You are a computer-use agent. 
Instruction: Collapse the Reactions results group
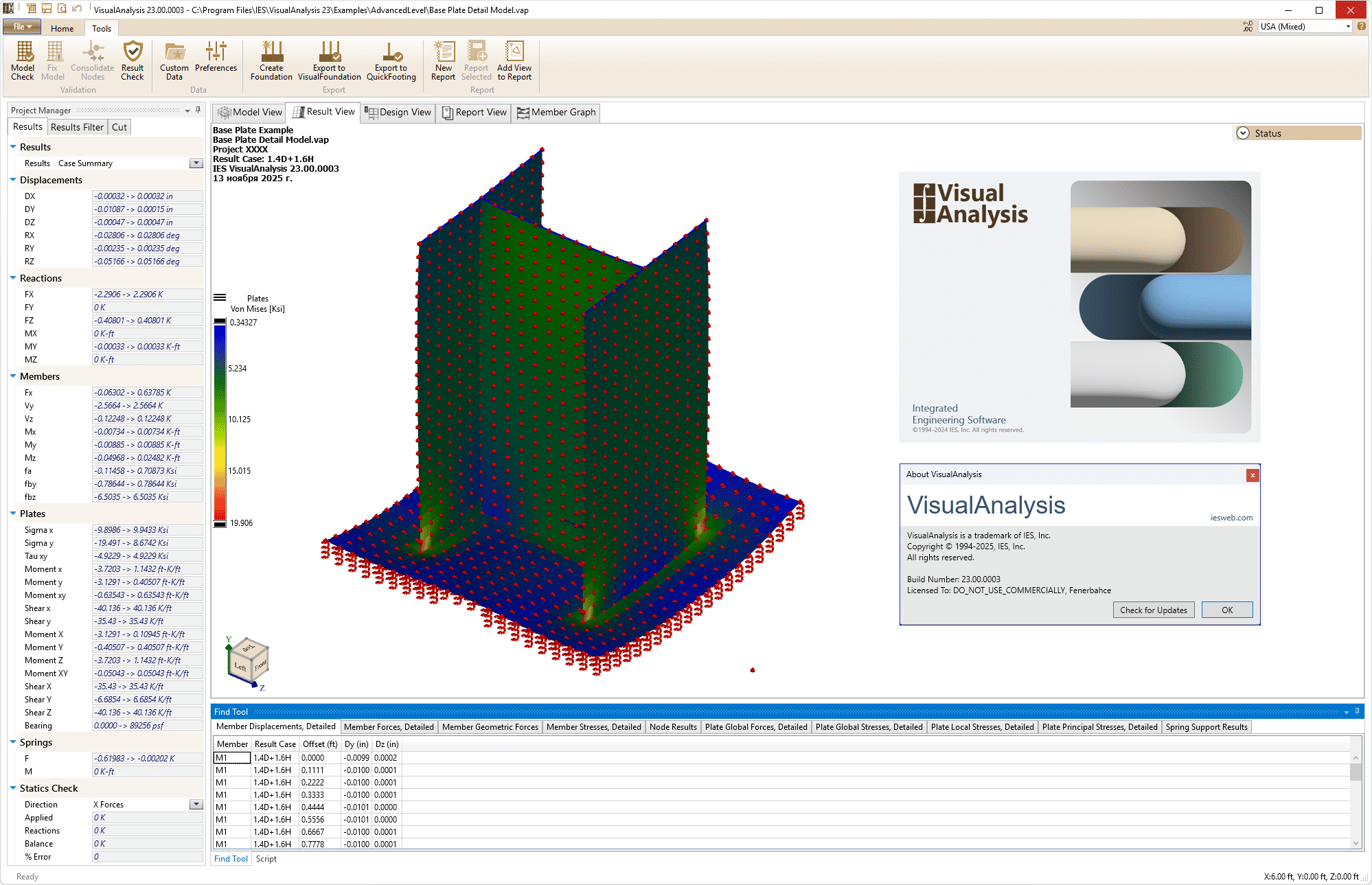pos(12,278)
